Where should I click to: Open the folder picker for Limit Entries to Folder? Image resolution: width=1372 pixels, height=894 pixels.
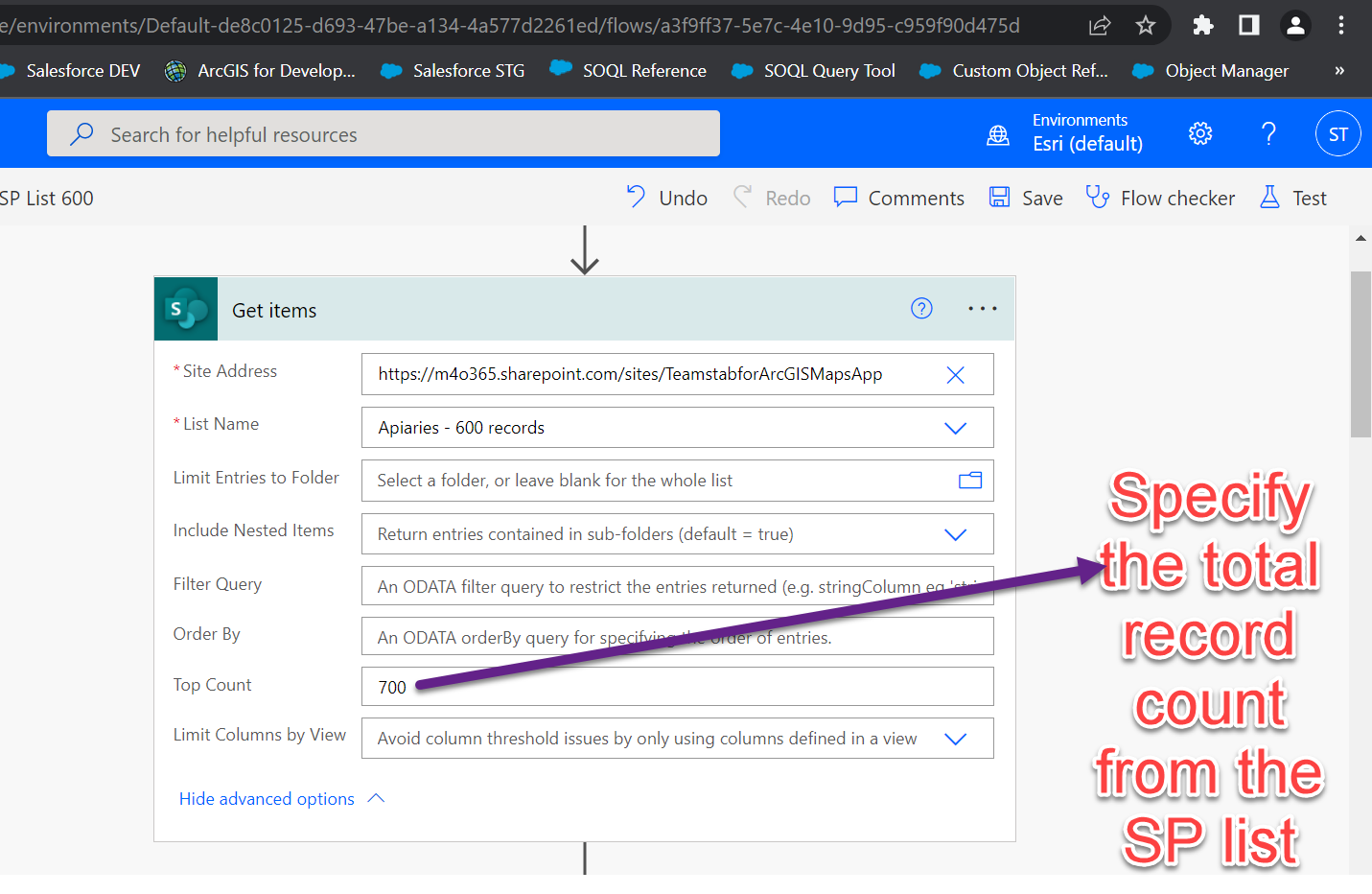click(969, 481)
